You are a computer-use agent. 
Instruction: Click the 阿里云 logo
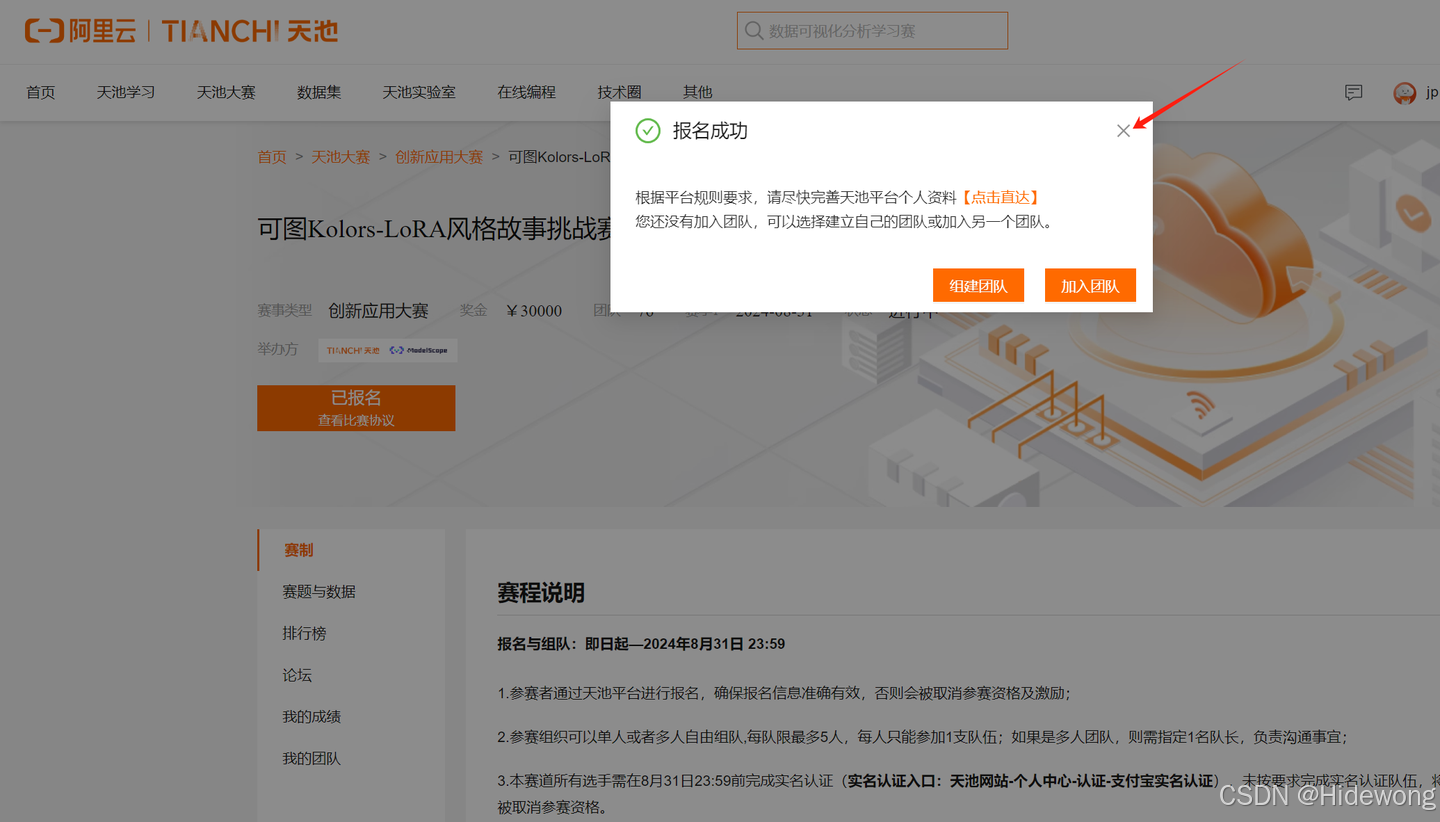pyautogui.click(x=80, y=31)
